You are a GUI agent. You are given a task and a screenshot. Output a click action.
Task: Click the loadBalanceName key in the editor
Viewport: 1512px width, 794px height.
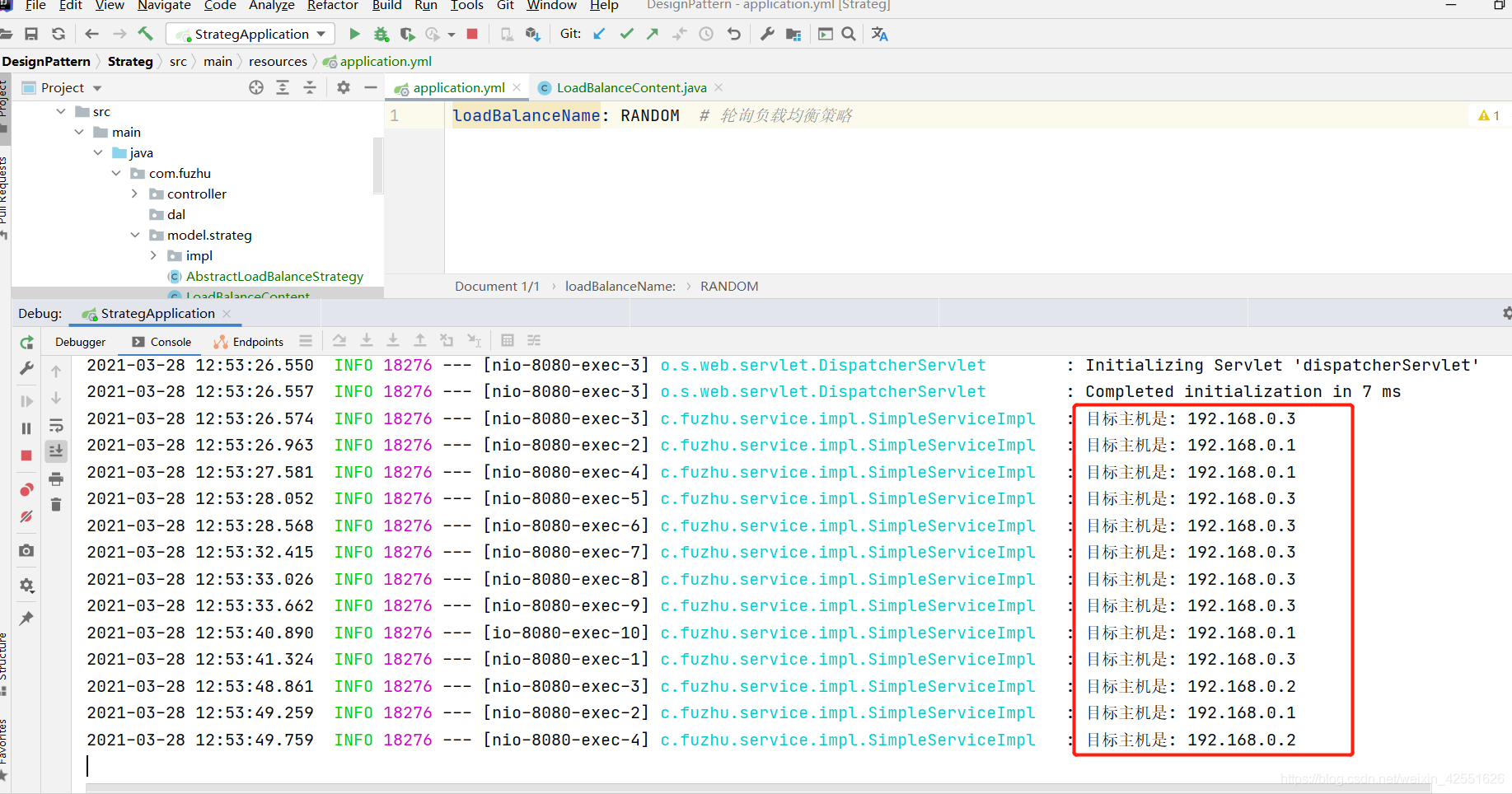[527, 115]
